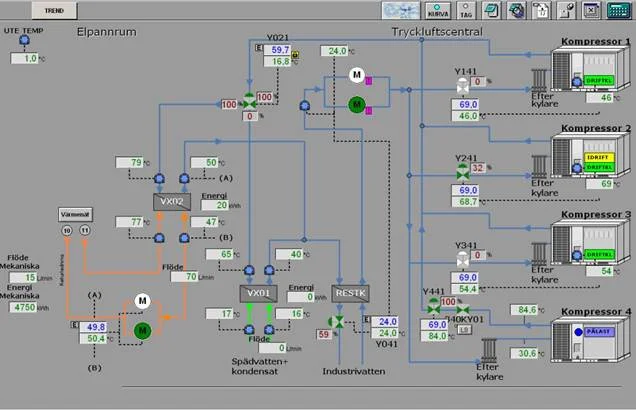
Task: Click the Värmesät button
Action: point(75,215)
